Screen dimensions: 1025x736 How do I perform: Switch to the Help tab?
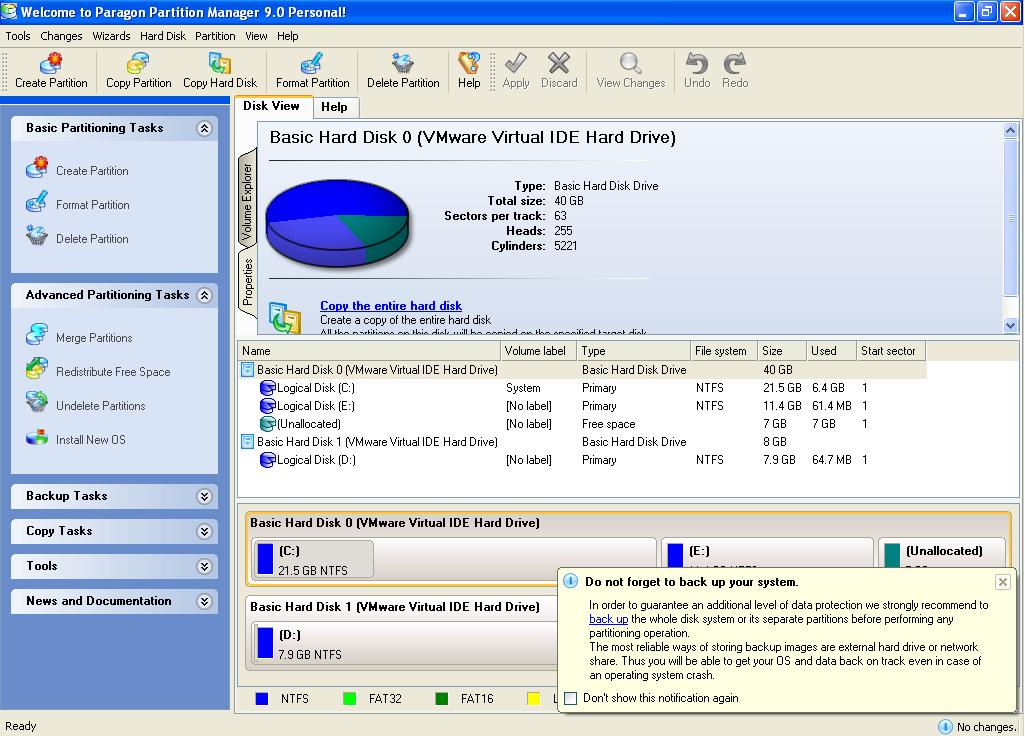pyautogui.click(x=334, y=107)
